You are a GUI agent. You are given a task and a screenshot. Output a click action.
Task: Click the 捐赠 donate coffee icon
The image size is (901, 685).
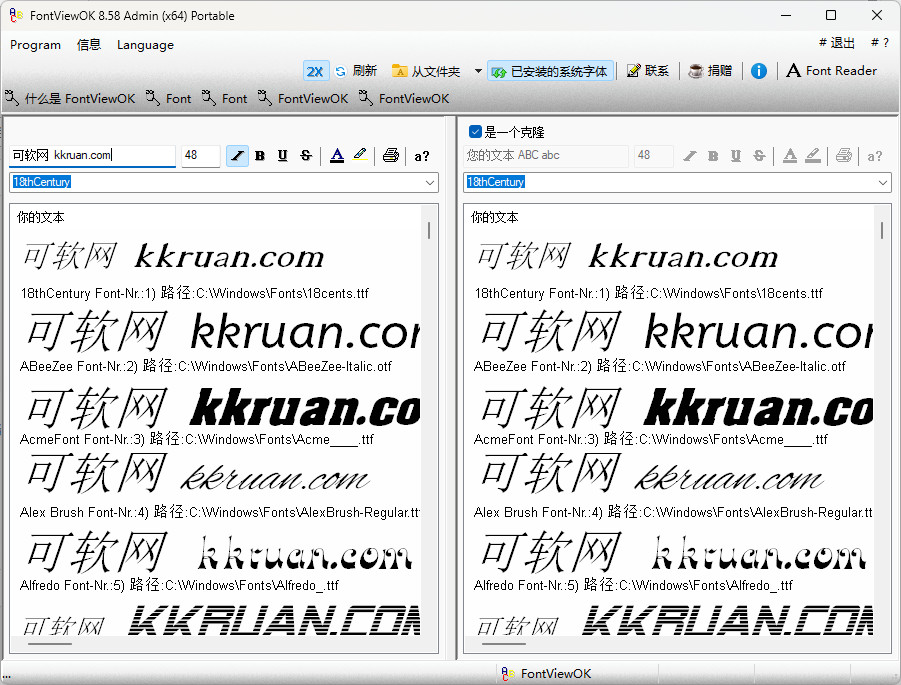[696, 71]
